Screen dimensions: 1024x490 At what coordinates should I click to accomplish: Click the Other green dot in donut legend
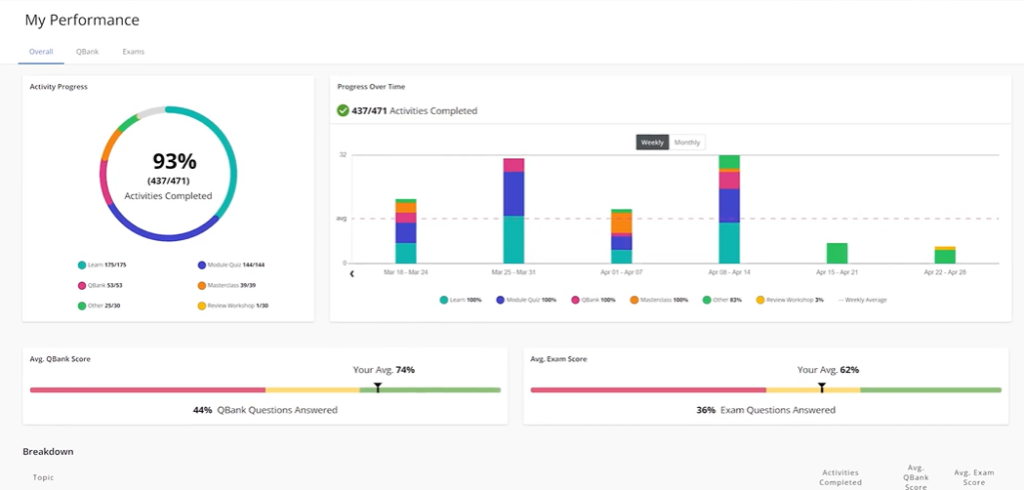(82, 305)
